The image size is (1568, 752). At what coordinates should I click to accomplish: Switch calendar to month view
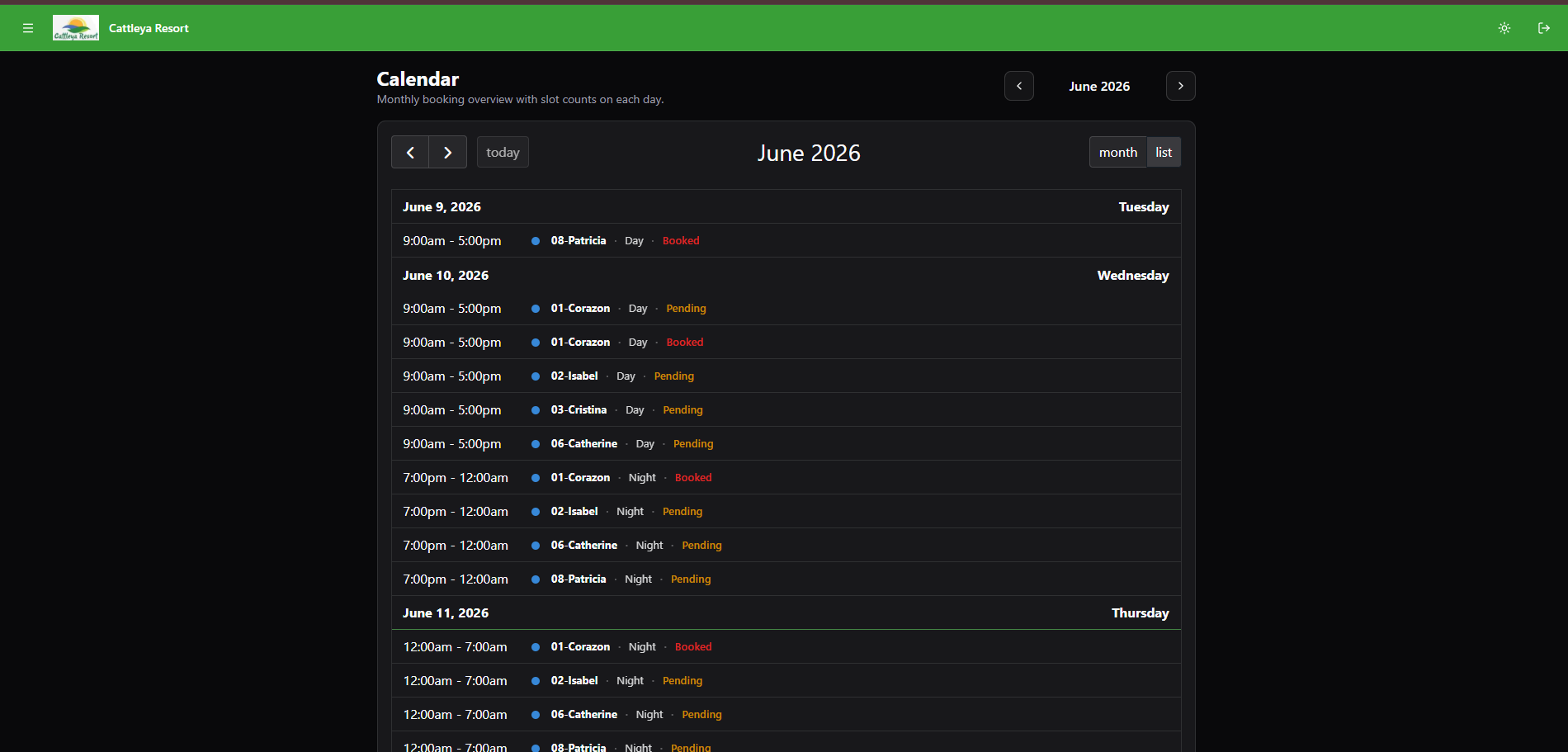pos(1118,152)
